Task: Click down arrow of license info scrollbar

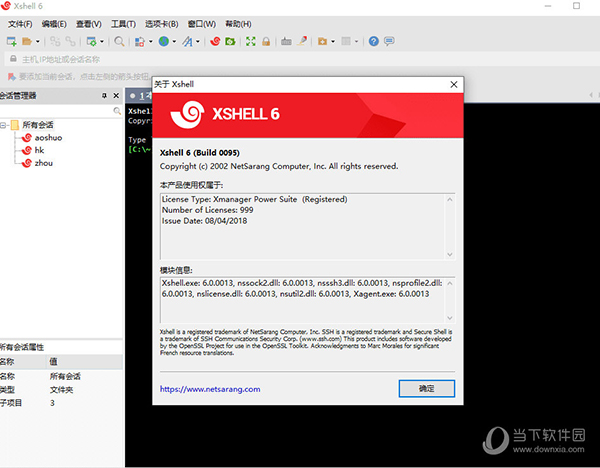Action: (x=450, y=254)
